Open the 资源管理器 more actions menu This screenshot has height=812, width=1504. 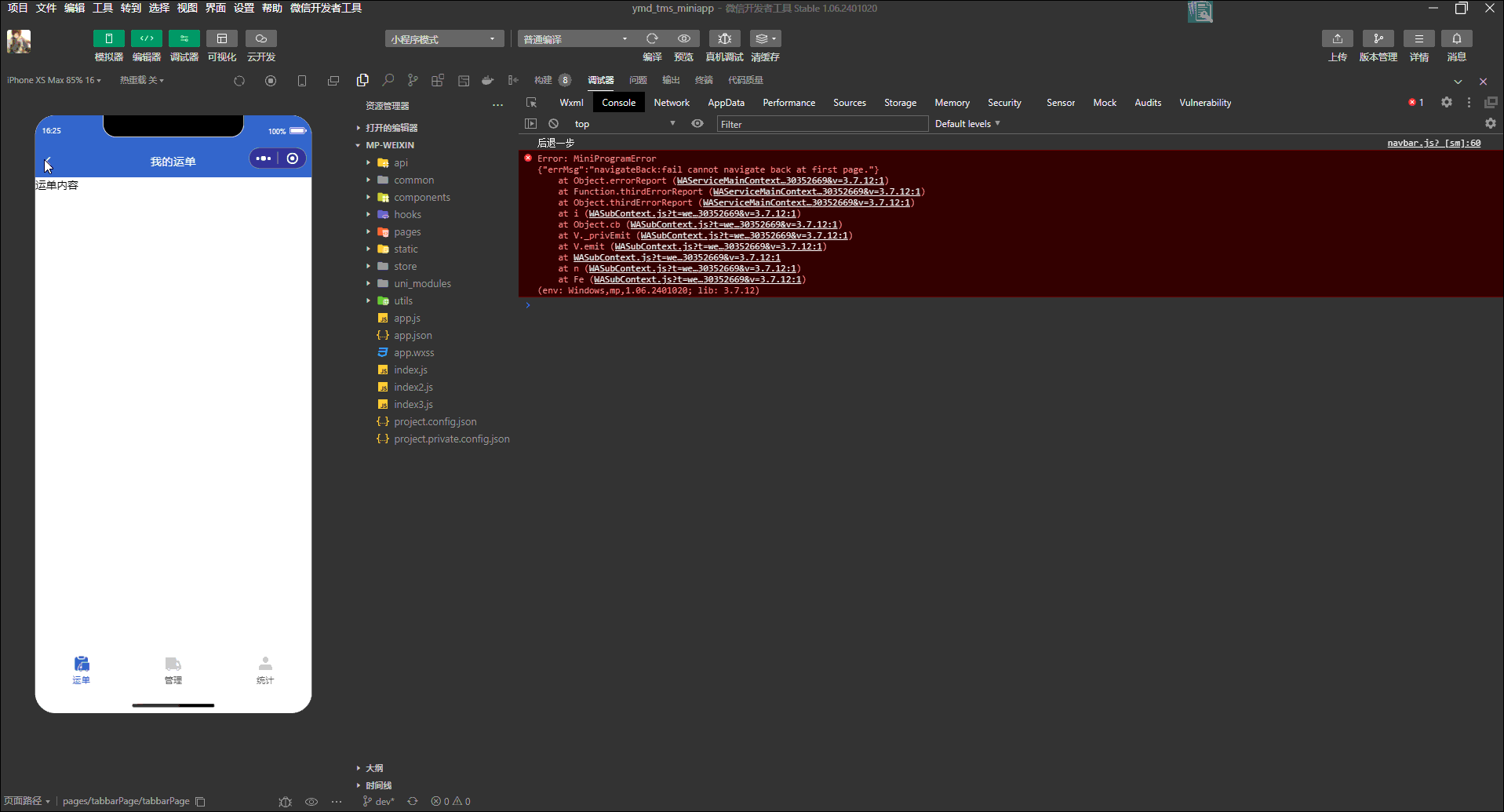point(497,105)
